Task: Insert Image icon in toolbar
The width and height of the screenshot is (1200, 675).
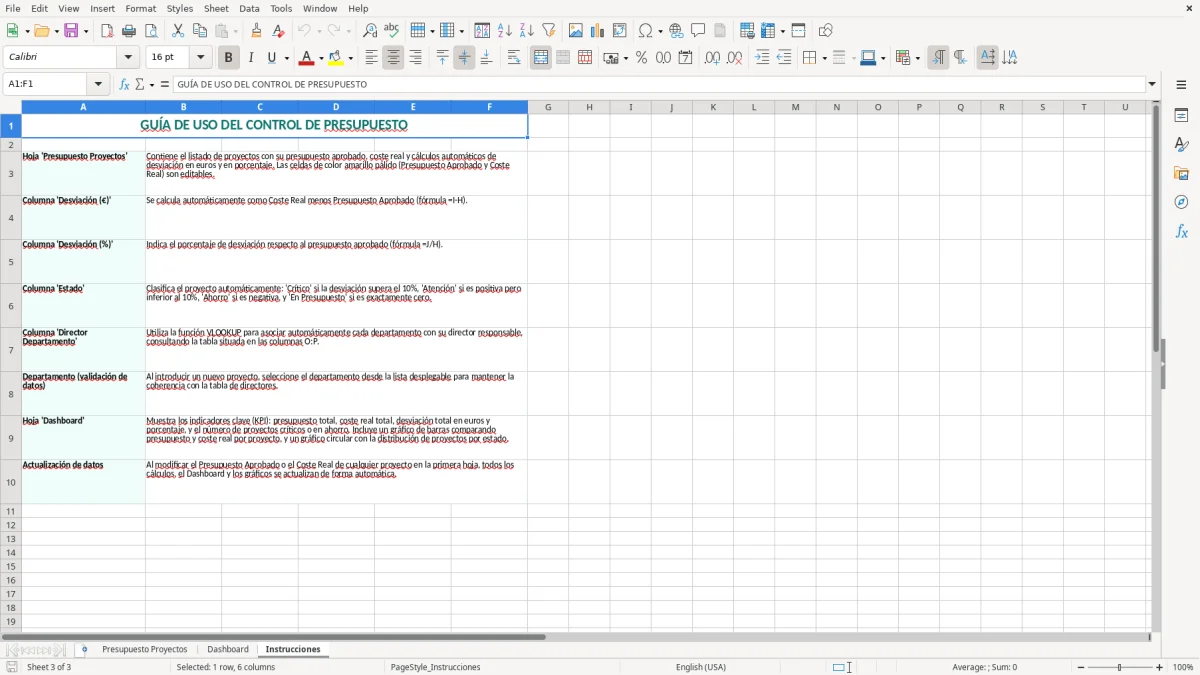Action: click(576, 31)
